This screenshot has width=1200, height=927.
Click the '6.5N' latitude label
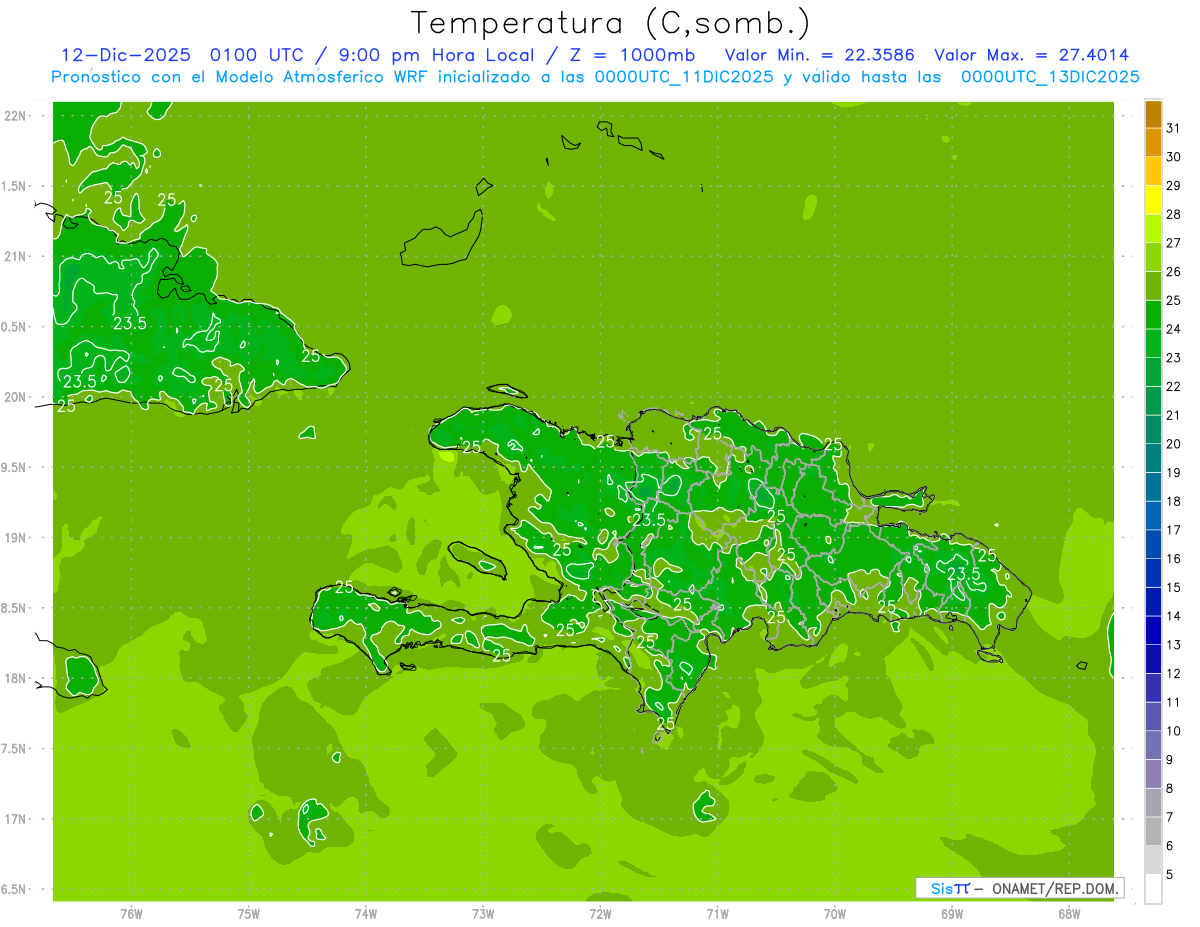[x=15, y=889]
